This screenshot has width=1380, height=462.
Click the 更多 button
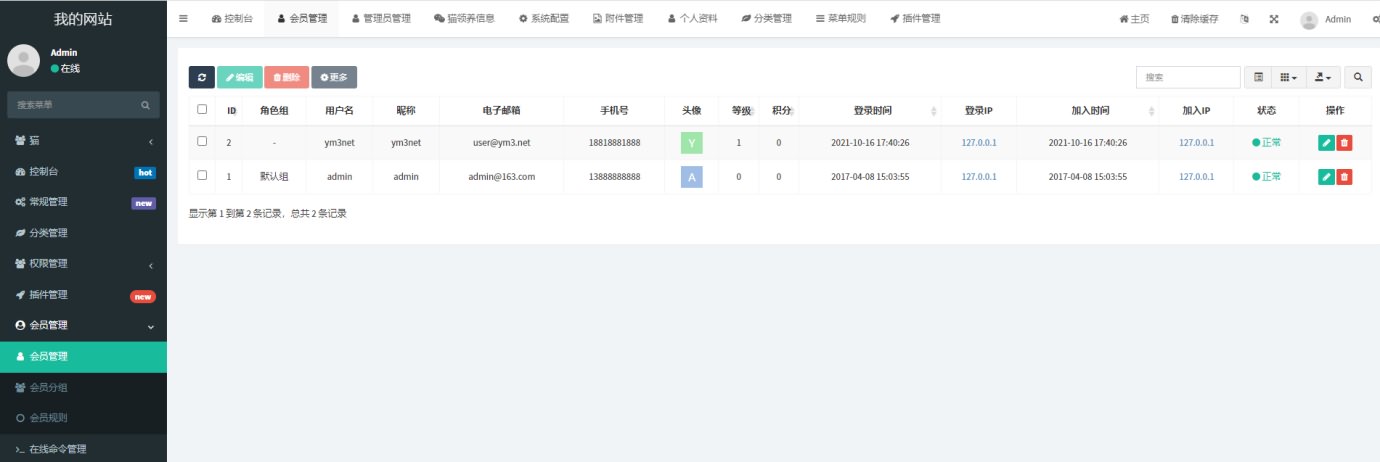click(334, 77)
